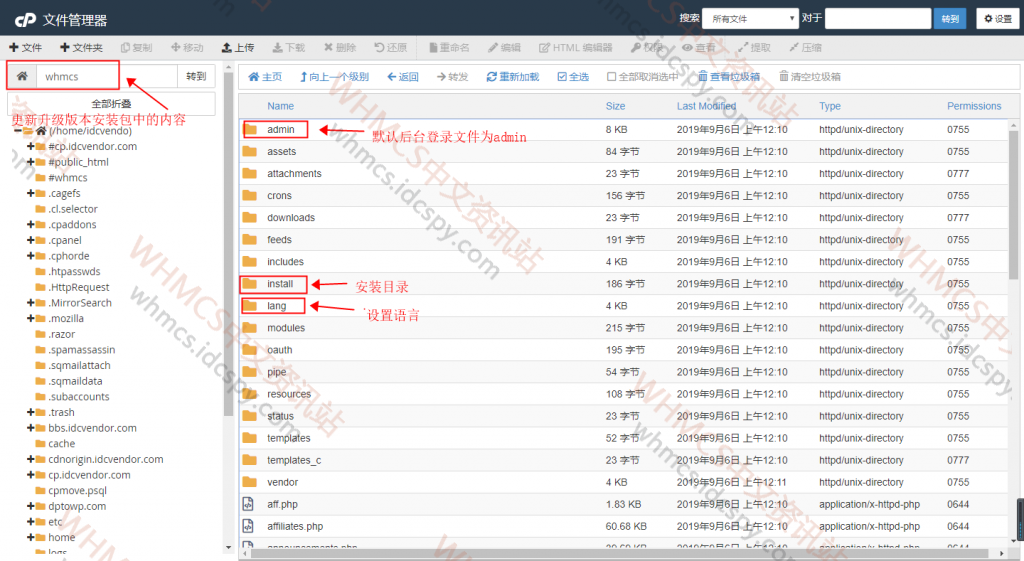The height and width of the screenshot is (561, 1024).
Task: Click the file list horizontal scrollbar
Action: pyautogui.click(x=620, y=554)
